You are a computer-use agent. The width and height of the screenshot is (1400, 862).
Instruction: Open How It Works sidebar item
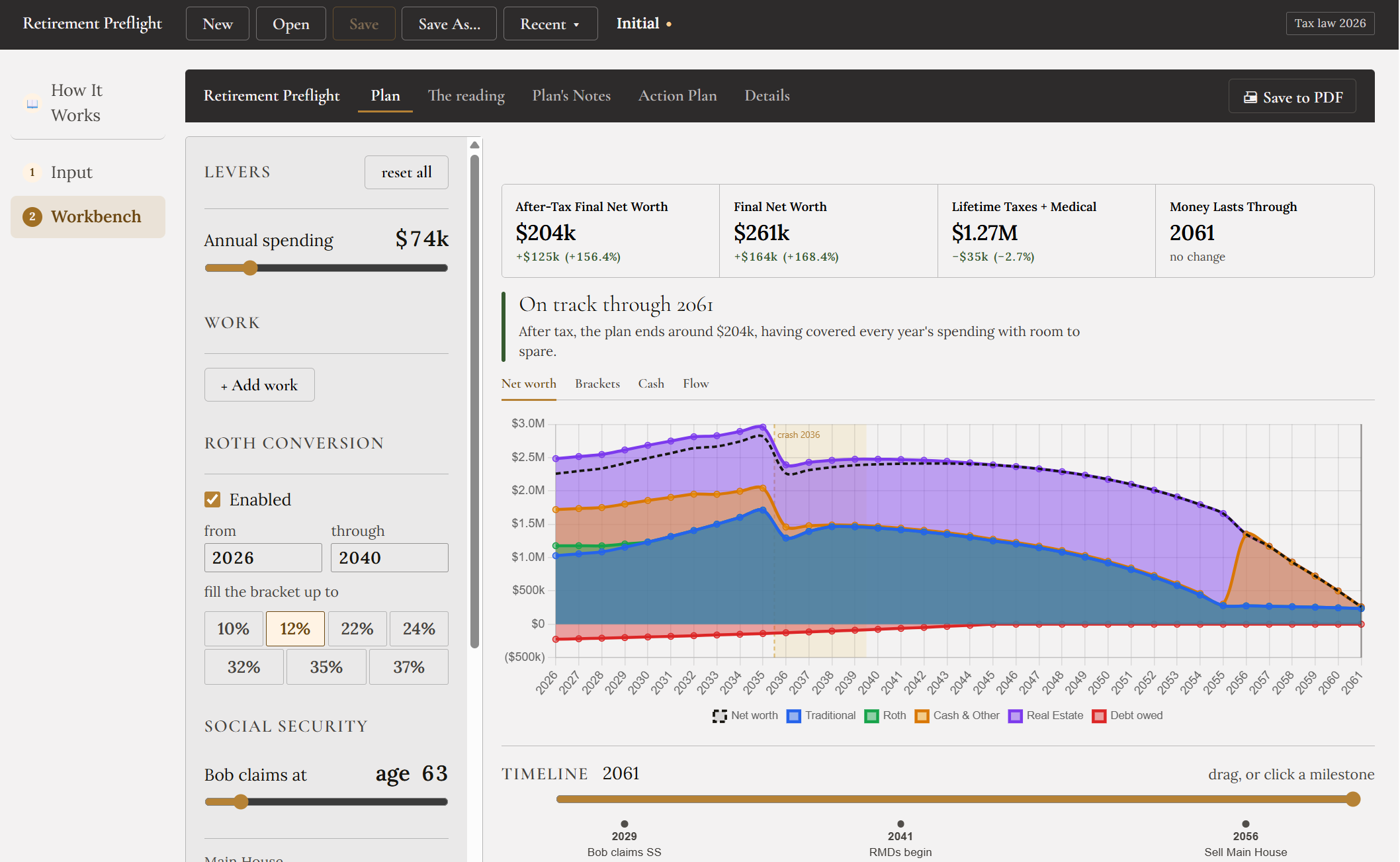pos(88,103)
